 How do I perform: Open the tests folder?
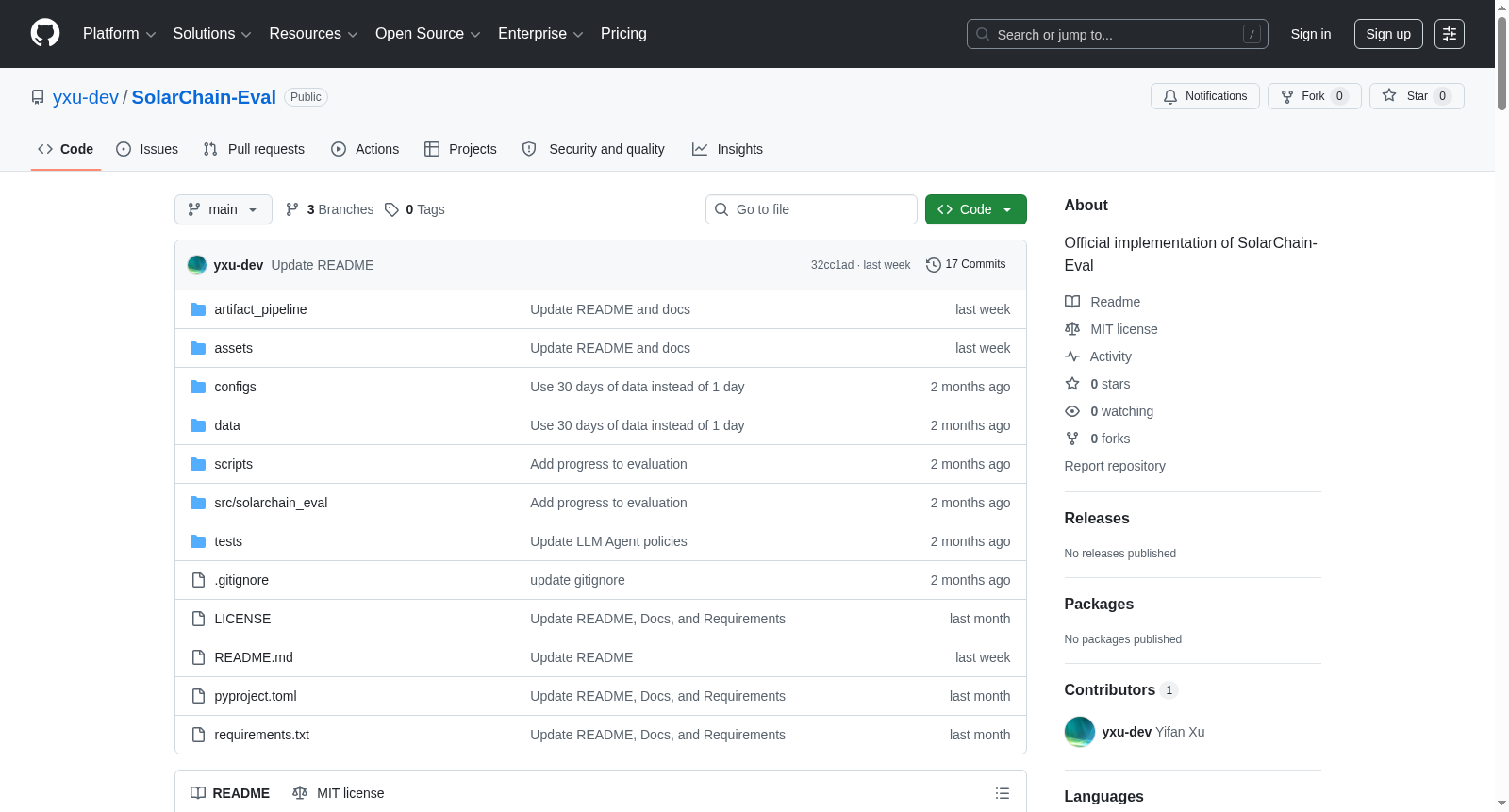tap(228, 541)
